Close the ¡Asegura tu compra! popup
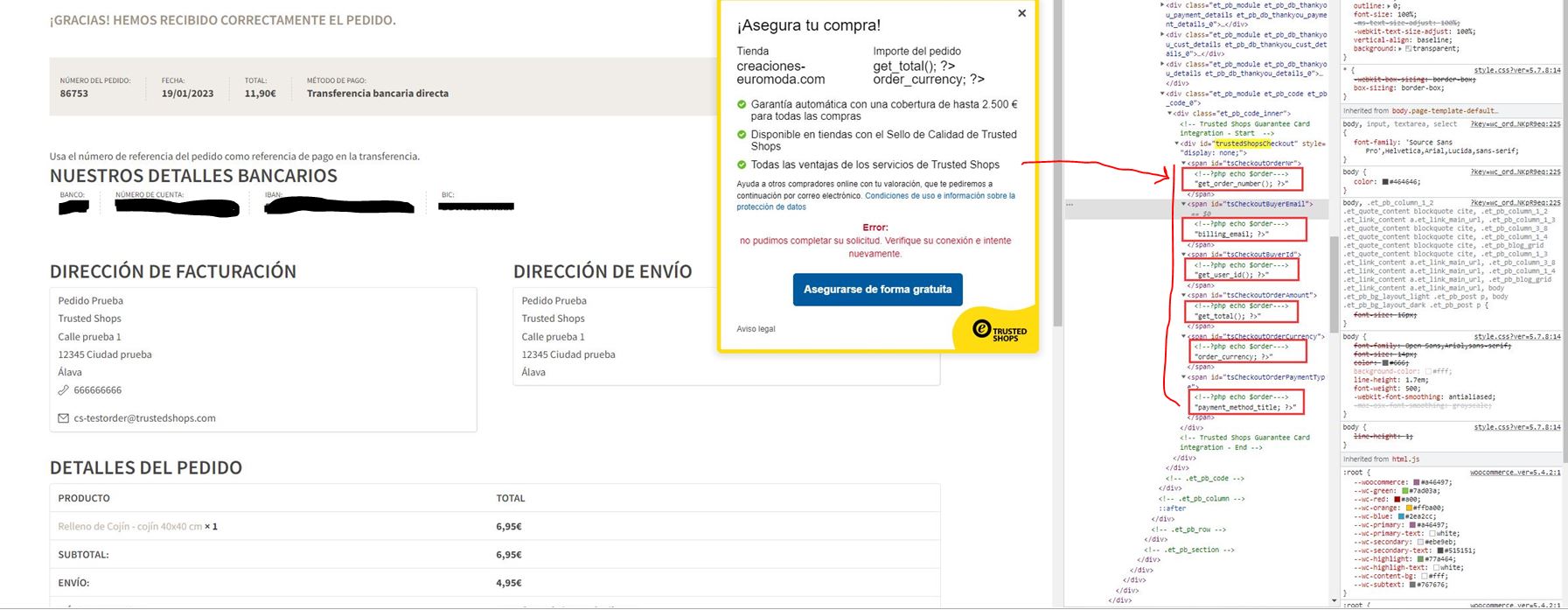The height and width of the screenshot is (610, 1568). tap(1021, 13)
